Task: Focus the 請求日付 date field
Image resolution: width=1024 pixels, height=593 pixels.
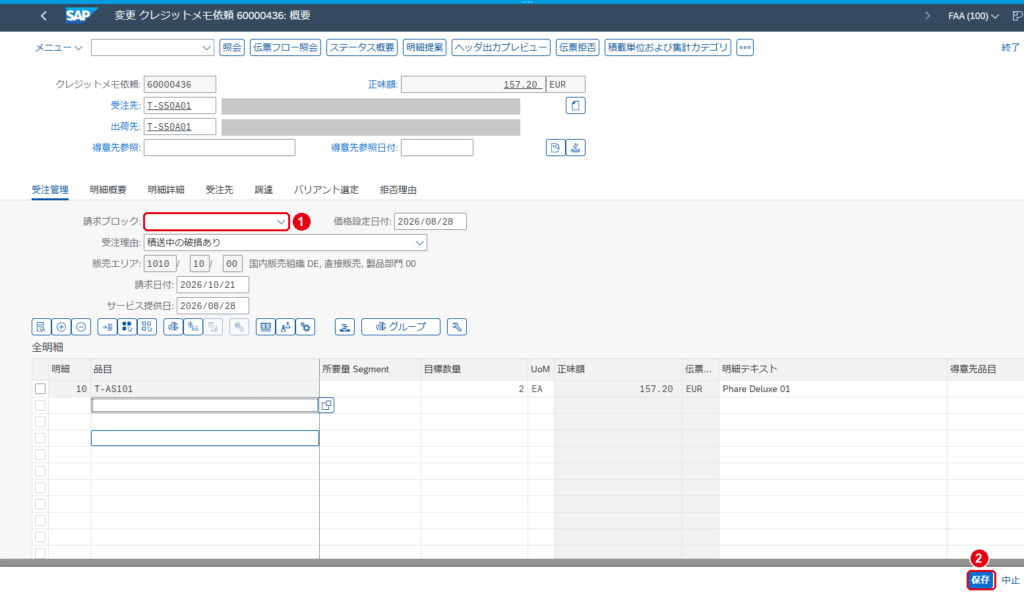Action: (x=212, y=285)
